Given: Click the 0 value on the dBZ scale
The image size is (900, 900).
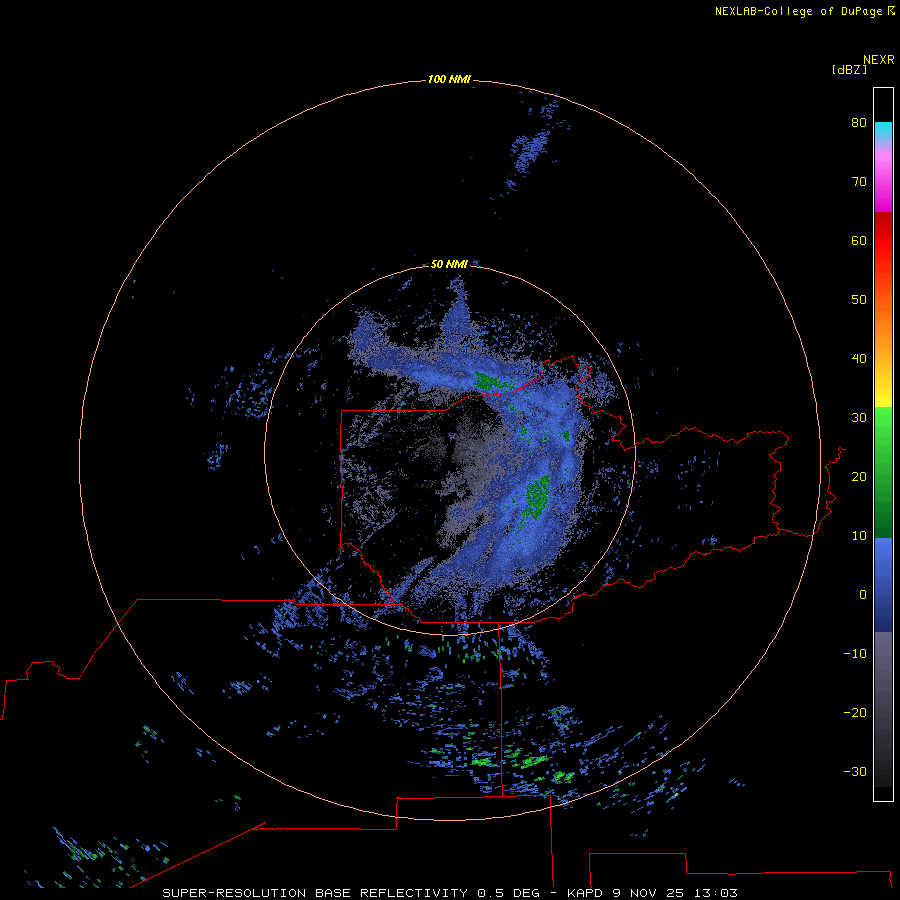Looking at the screenshot, I should [x=863, y=595].
